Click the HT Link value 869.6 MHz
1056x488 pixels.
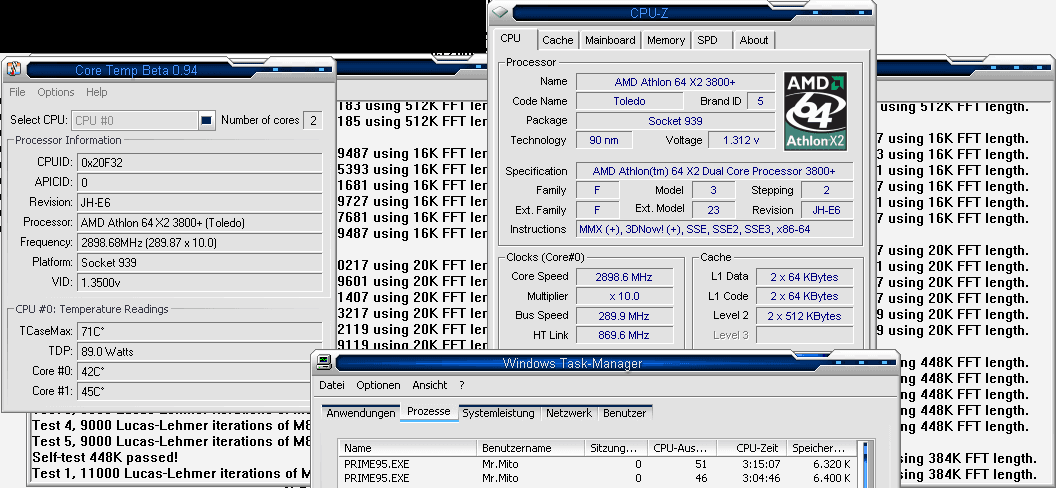click(624, 335)
